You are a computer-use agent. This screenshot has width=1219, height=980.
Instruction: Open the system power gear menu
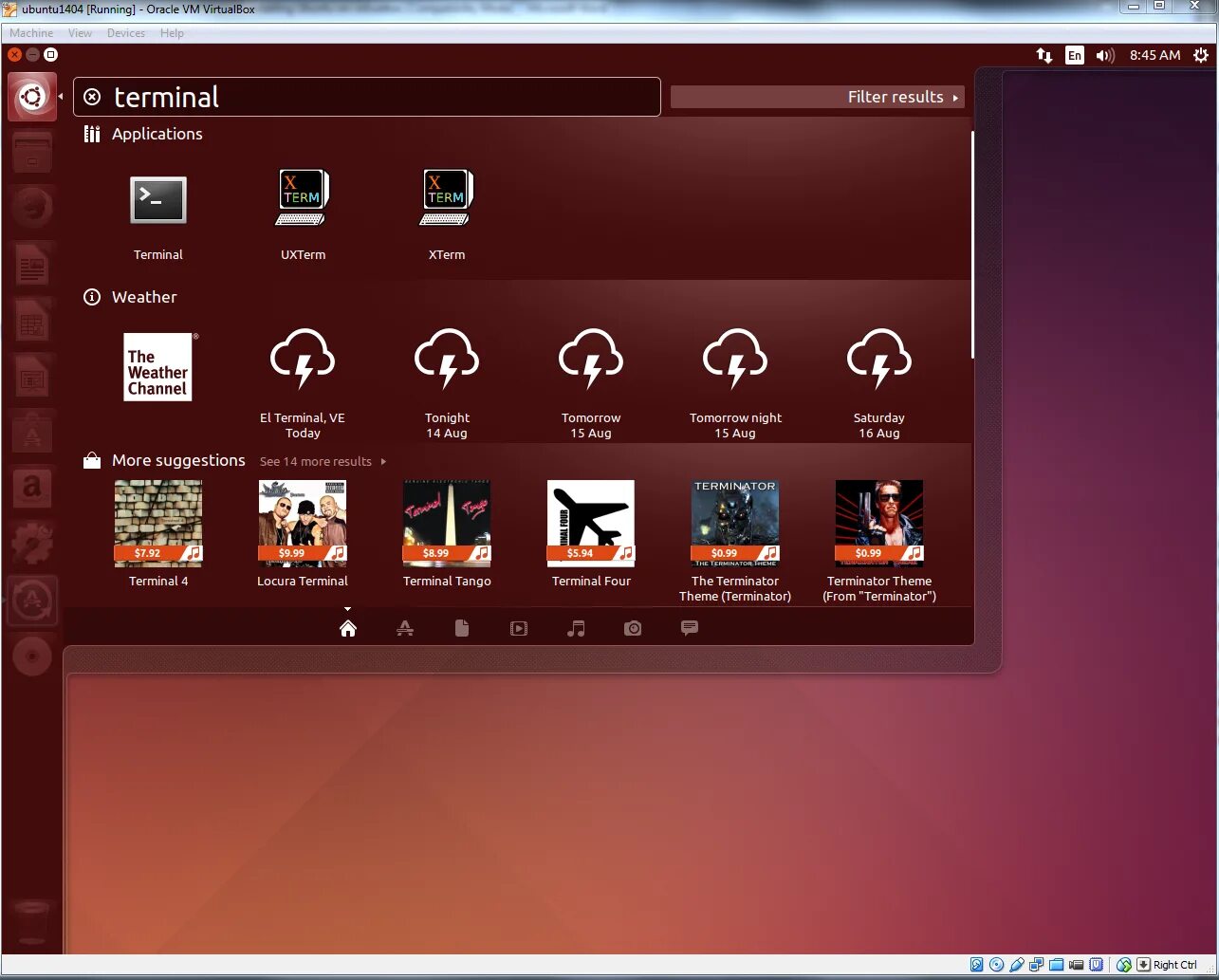click(x=1201, y=55)
